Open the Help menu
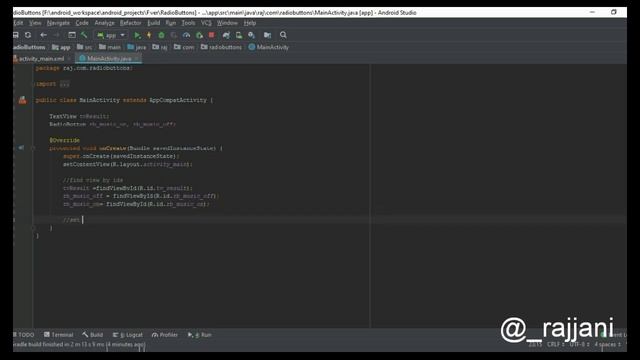 click(250, 23)
